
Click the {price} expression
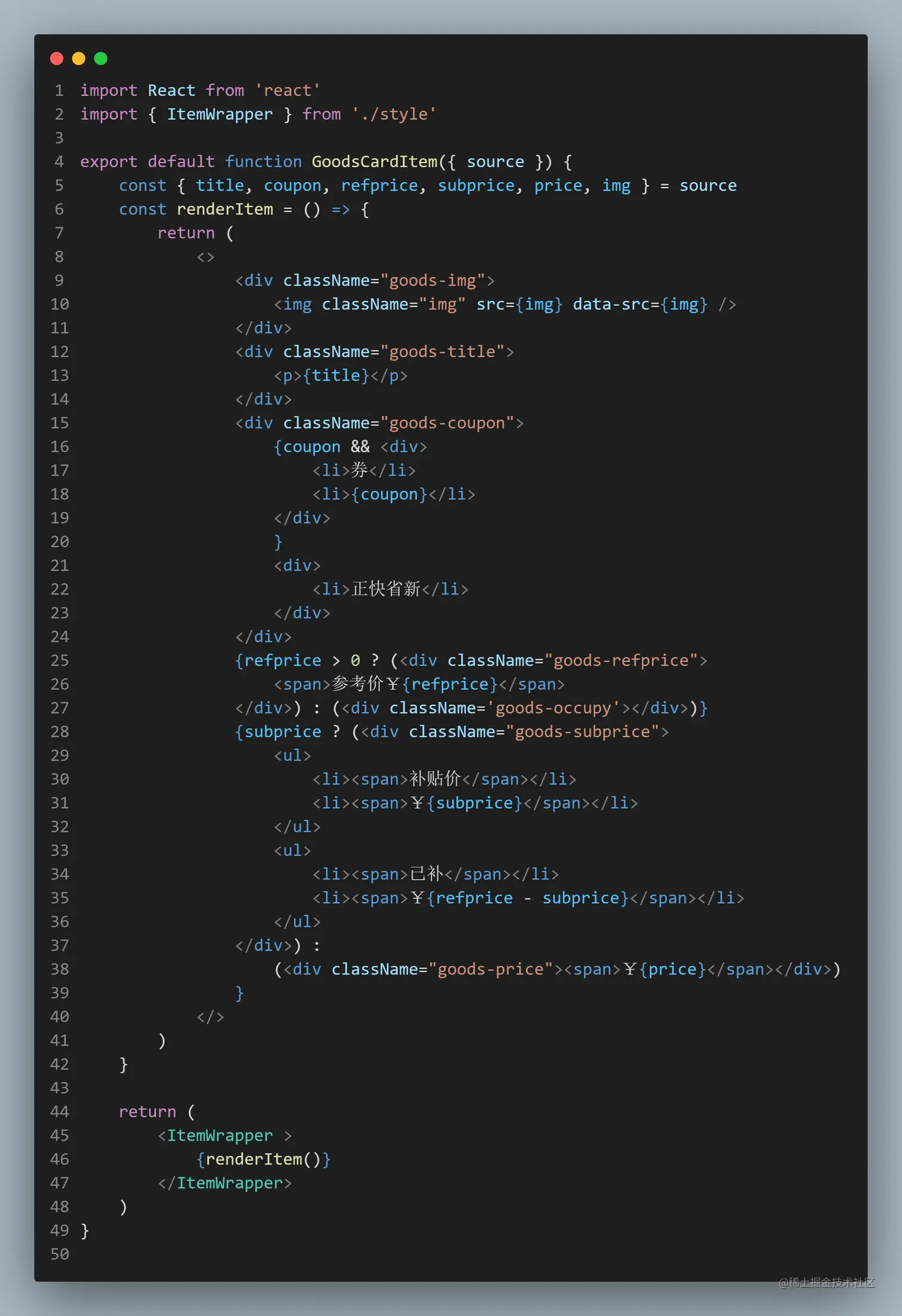[672, 969]
